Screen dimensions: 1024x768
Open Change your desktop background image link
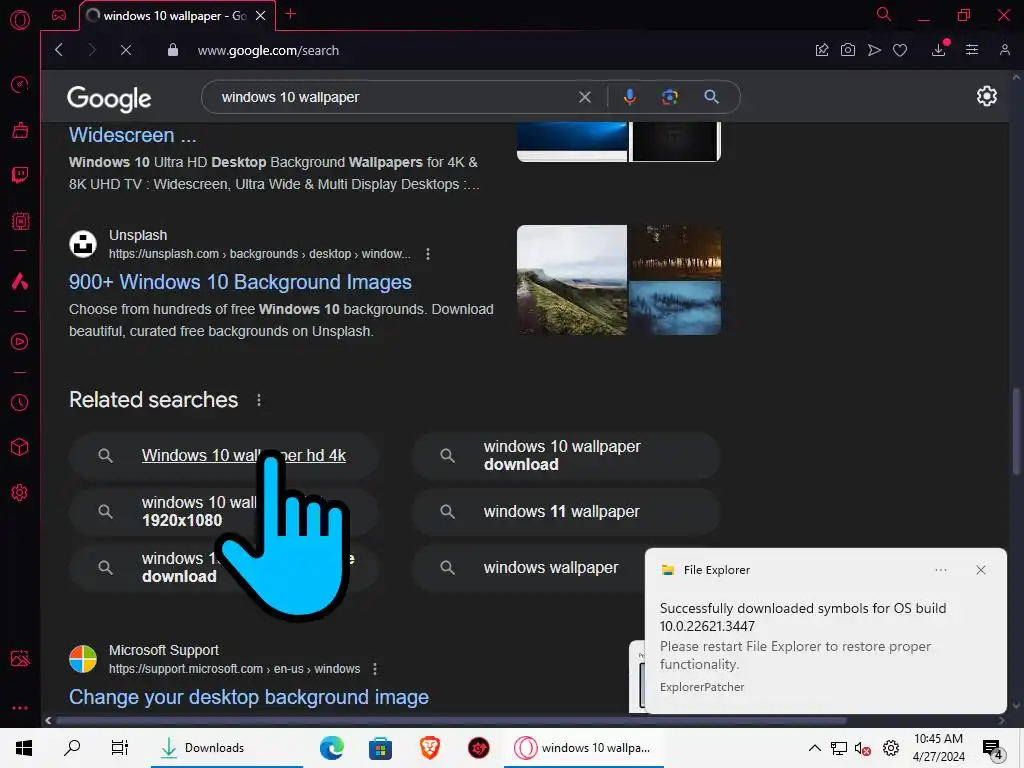(x=249, y=697)
